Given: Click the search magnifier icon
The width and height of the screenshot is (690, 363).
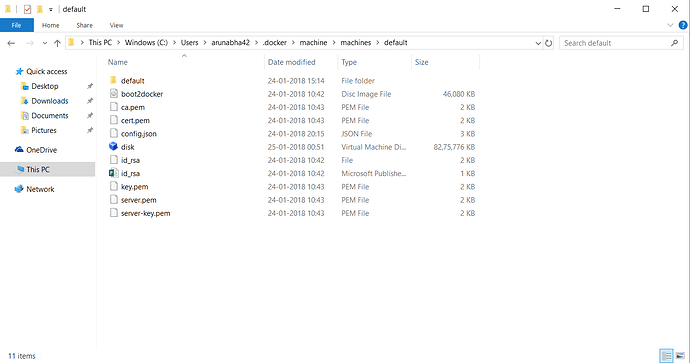Looking at the screenshot, I should click(675, 43).
